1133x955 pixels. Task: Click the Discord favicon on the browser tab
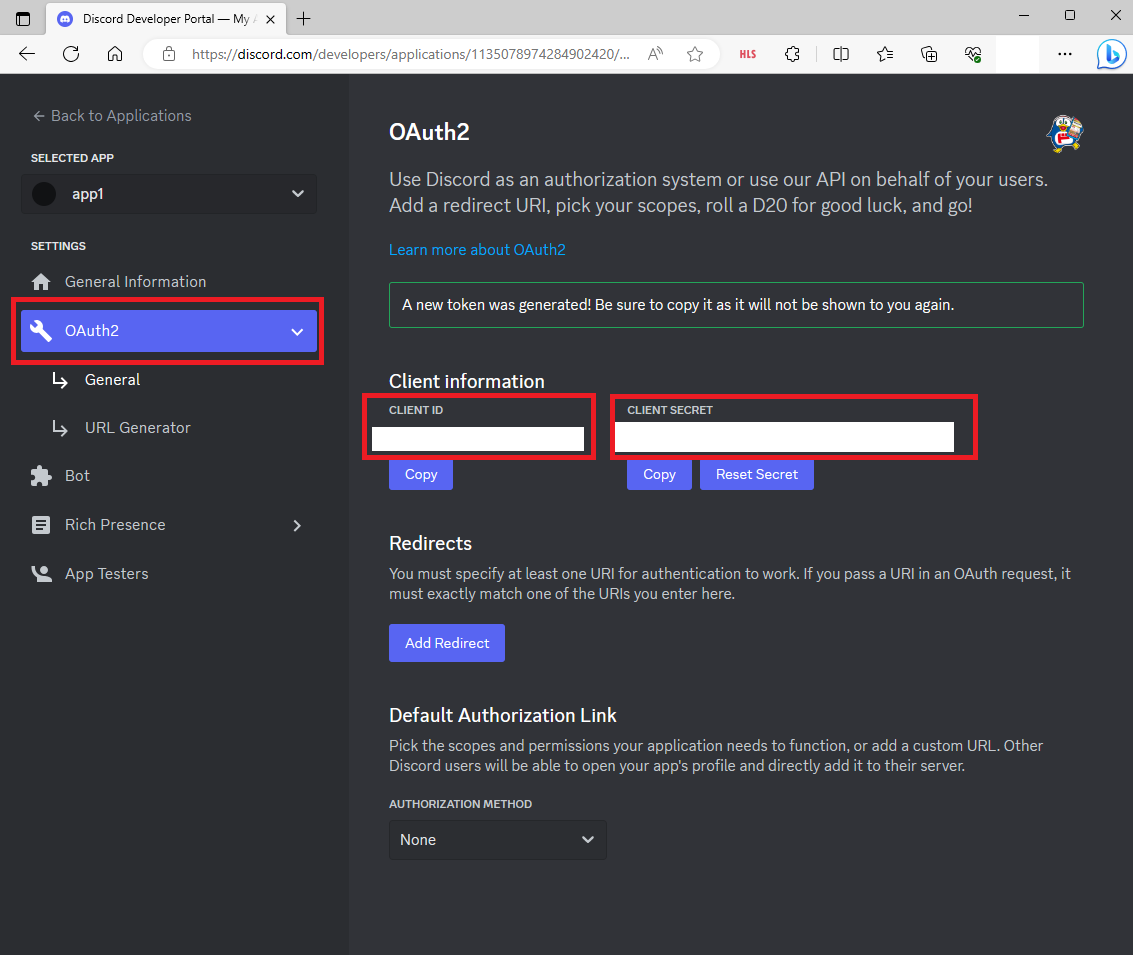64,18
